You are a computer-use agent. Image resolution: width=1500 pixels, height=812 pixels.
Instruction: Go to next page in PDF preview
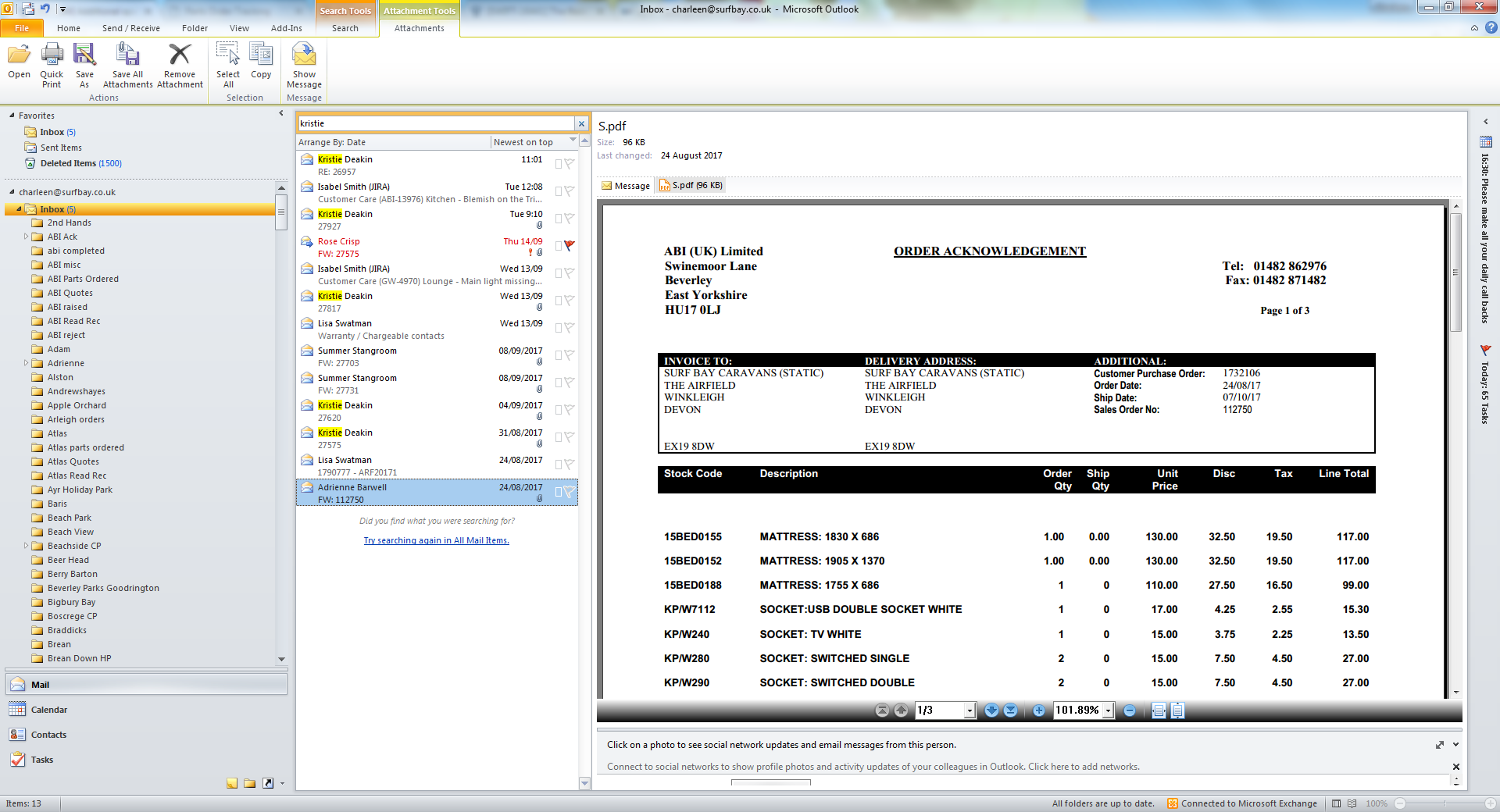(x=991, y=710)
